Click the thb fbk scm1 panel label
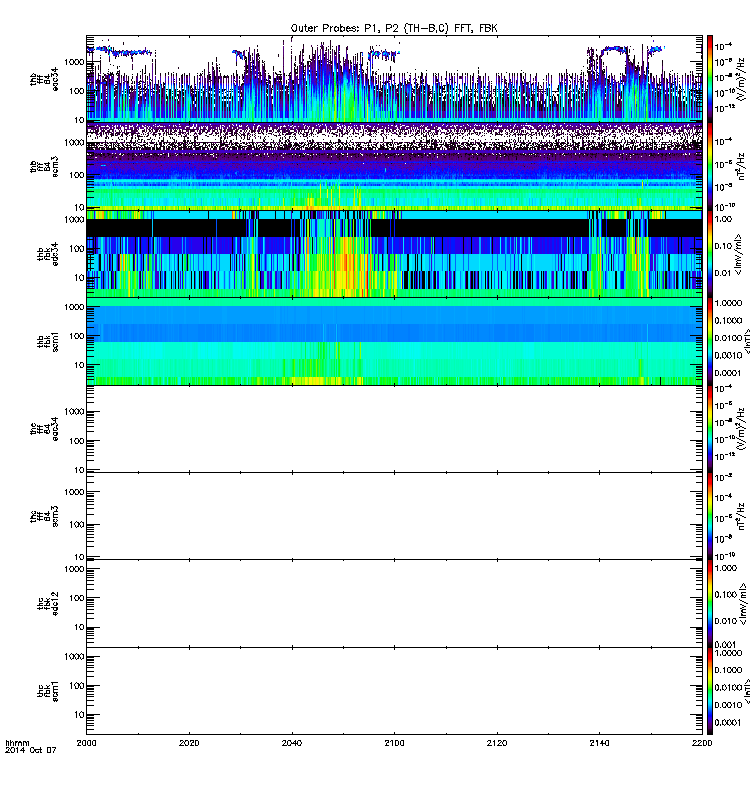 click(48, 341)
